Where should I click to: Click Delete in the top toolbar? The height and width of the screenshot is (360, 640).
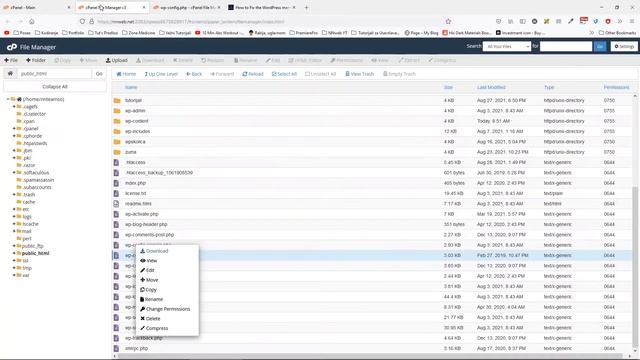point(182,60)
